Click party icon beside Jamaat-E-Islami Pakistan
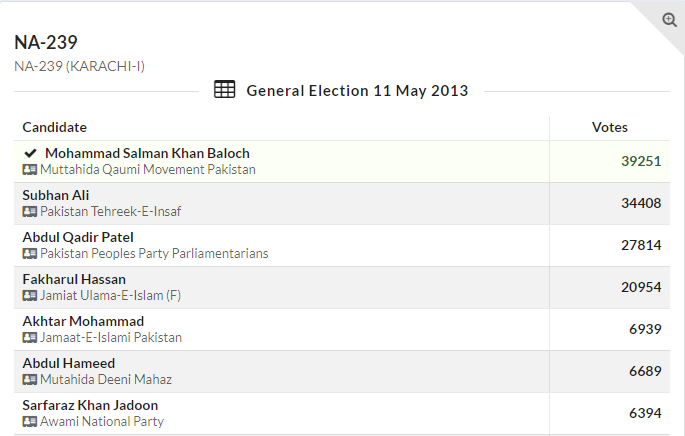Viewport: 685px width, 436px height. (x=30, y=338)
